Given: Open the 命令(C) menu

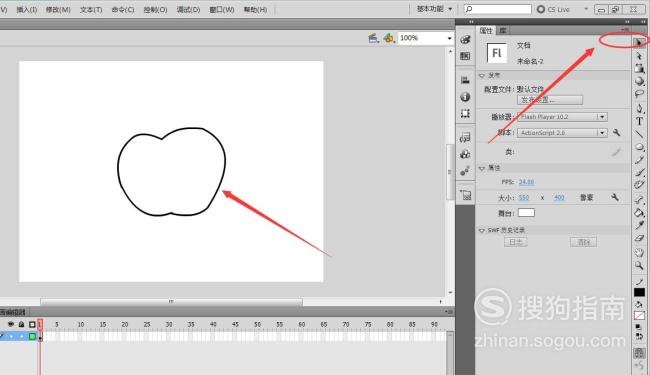Looking at the screenshot, I should coord(123,9).
